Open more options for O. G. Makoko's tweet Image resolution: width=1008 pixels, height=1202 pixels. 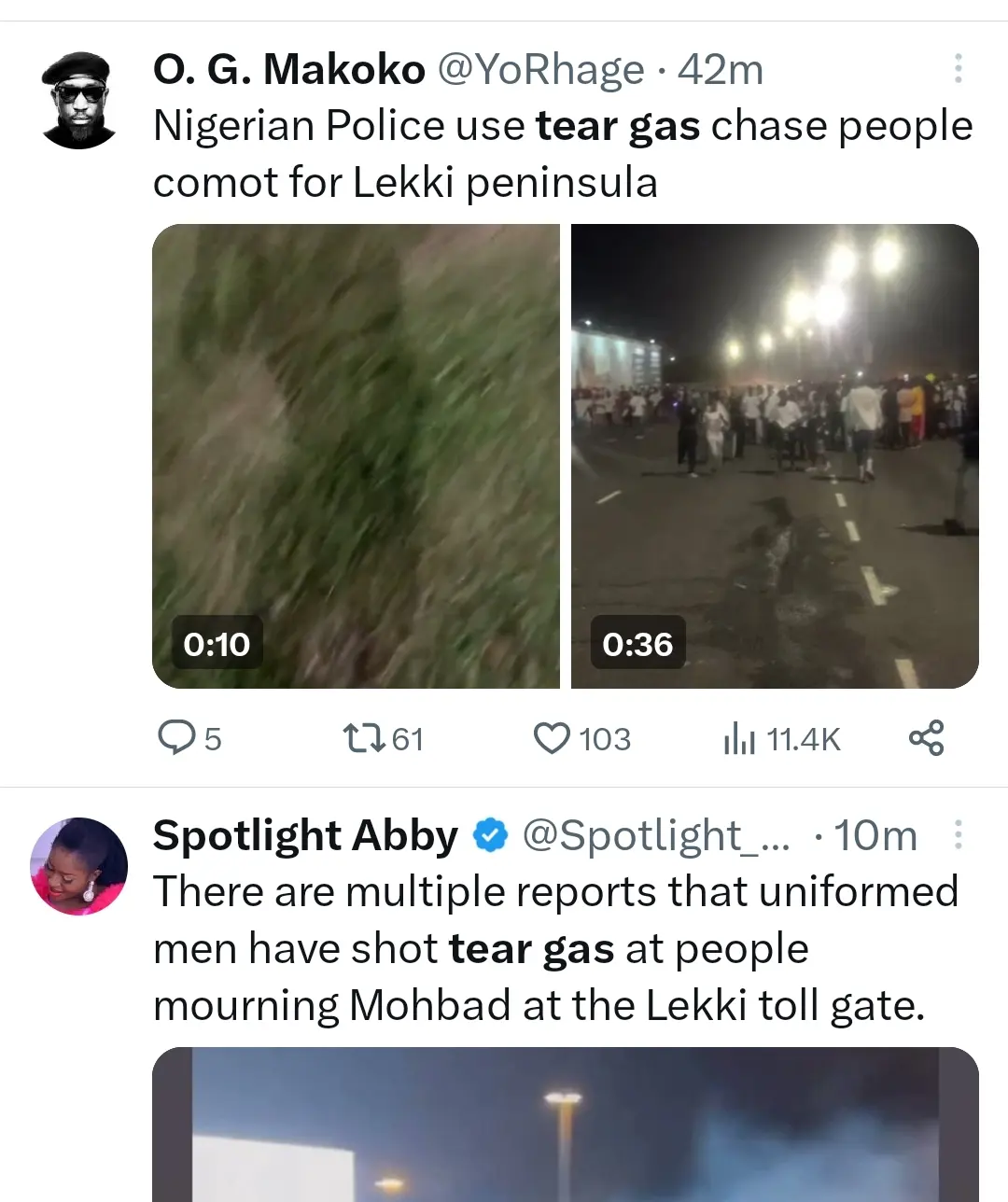click(958, 69)
